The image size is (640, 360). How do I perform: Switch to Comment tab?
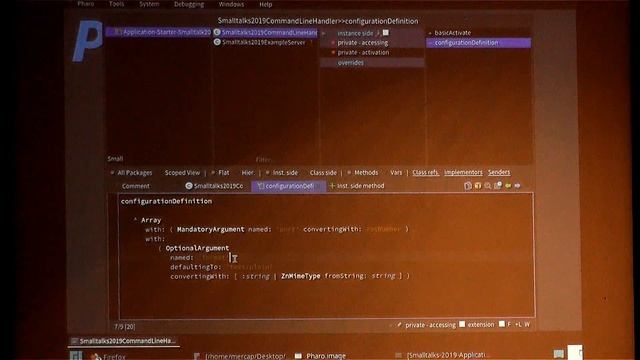click(x=136, y=186)
